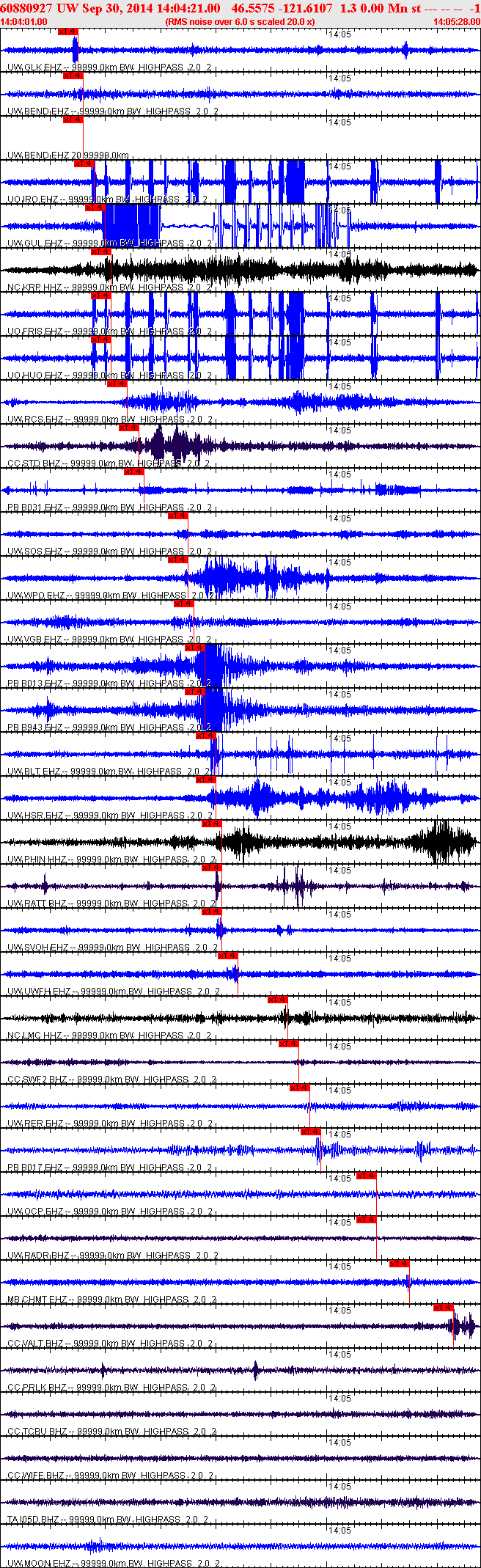Screen dimensions: 481x1568
Task: Click the red pick flag on UW.VGB trace
Action: (183, 604)
